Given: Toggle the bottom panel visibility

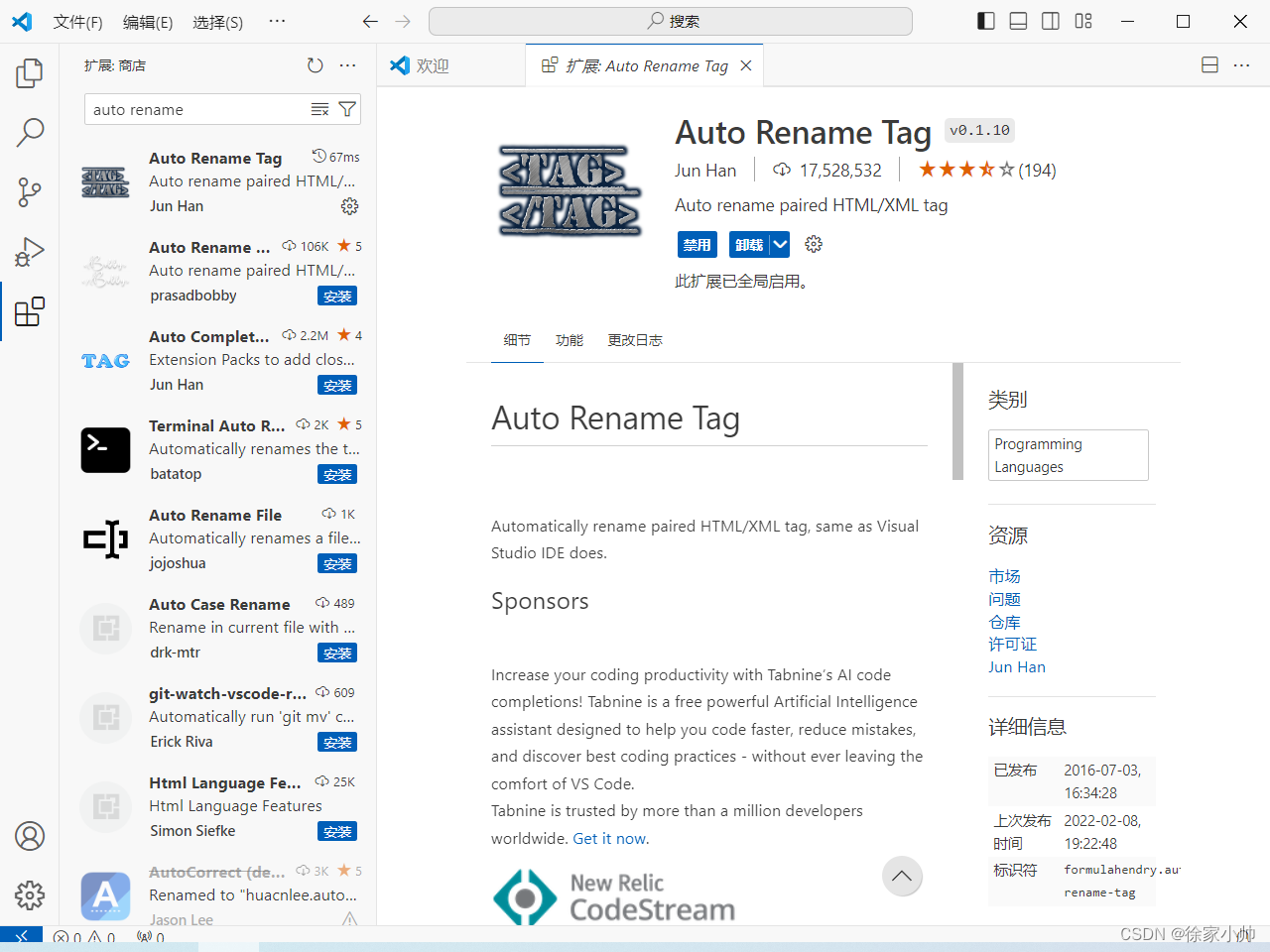Looking at the screenshot, I should click(1018, 21).
